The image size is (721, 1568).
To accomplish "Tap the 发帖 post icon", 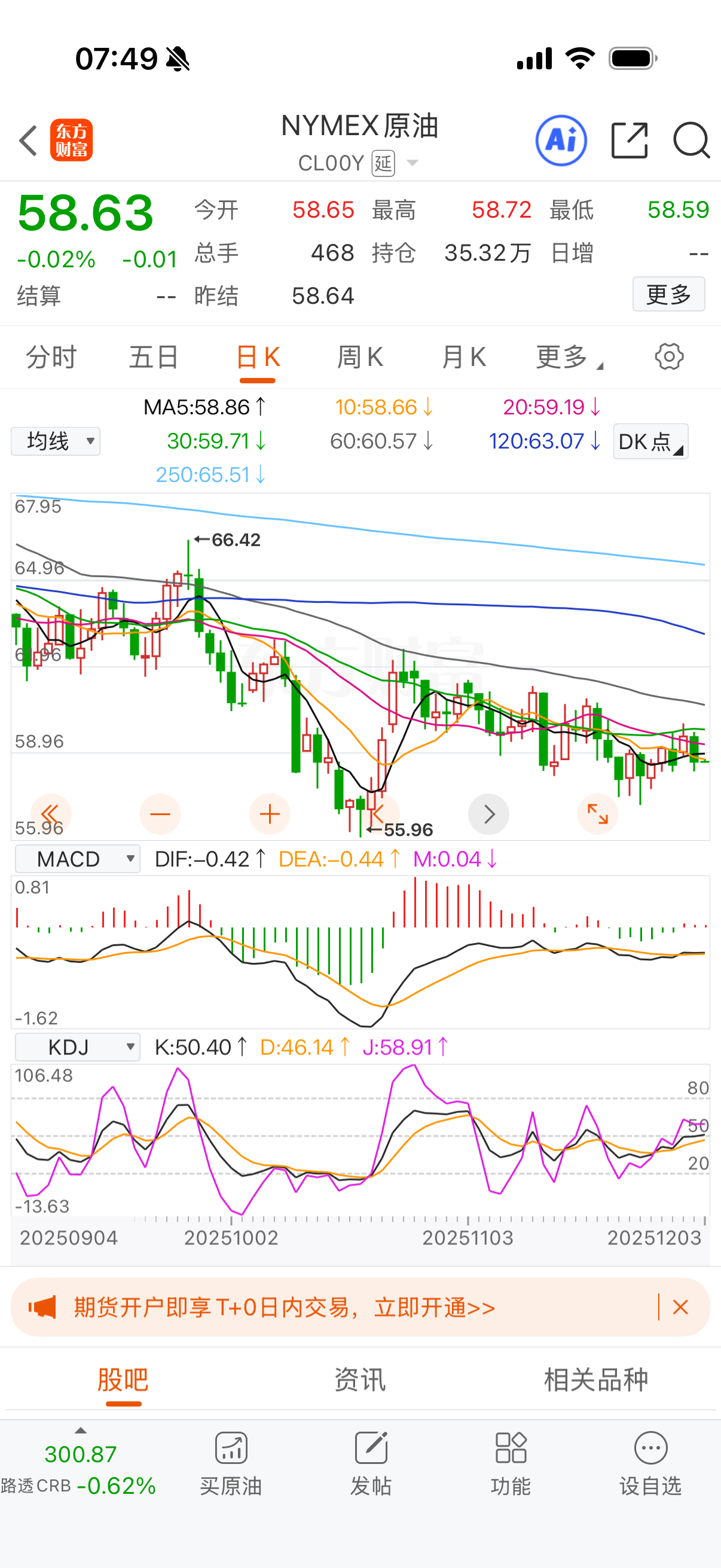I will tap(371, 1448).
